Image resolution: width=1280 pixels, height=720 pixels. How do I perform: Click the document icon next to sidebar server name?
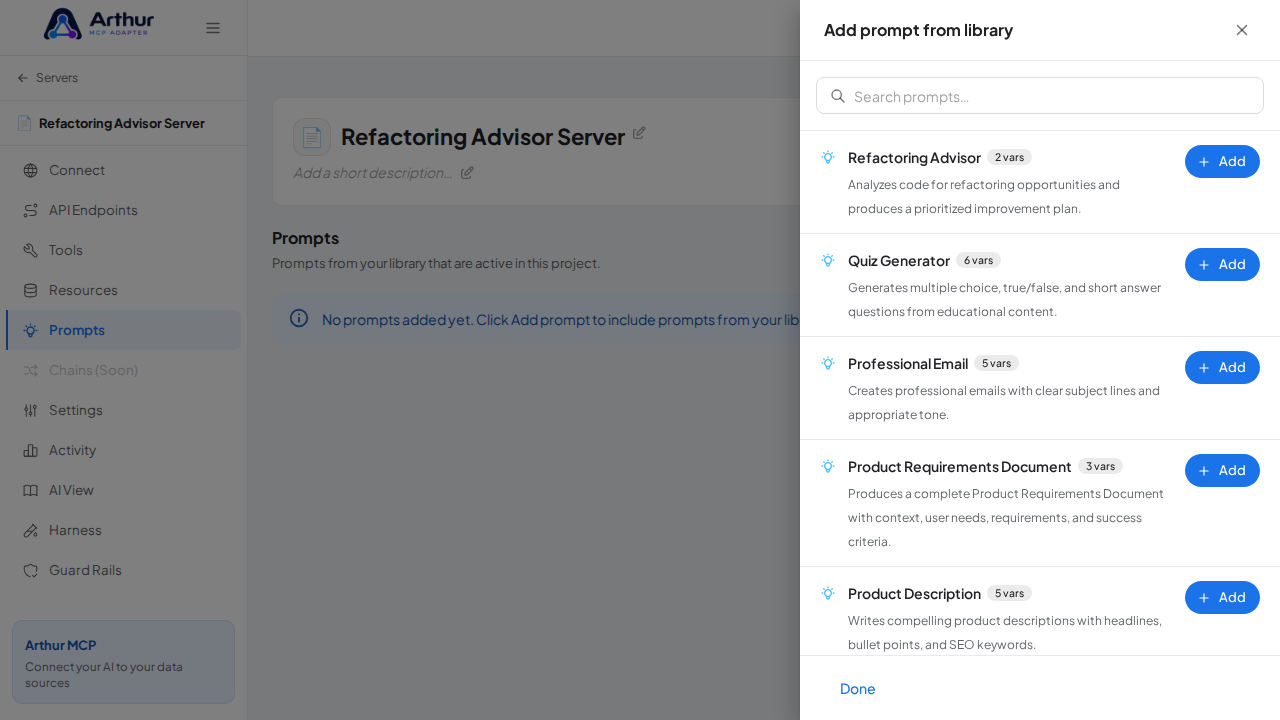pyautogui.click(x=24, y=123)
